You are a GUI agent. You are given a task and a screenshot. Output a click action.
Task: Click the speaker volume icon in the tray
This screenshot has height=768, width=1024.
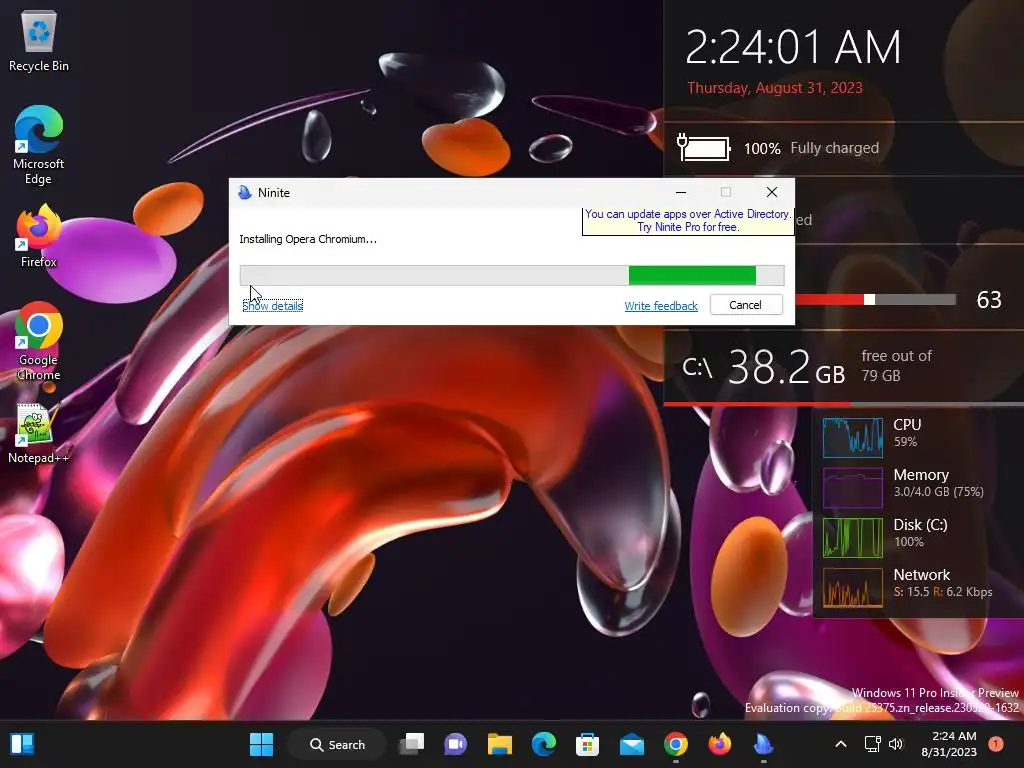(x=896, y=744)
